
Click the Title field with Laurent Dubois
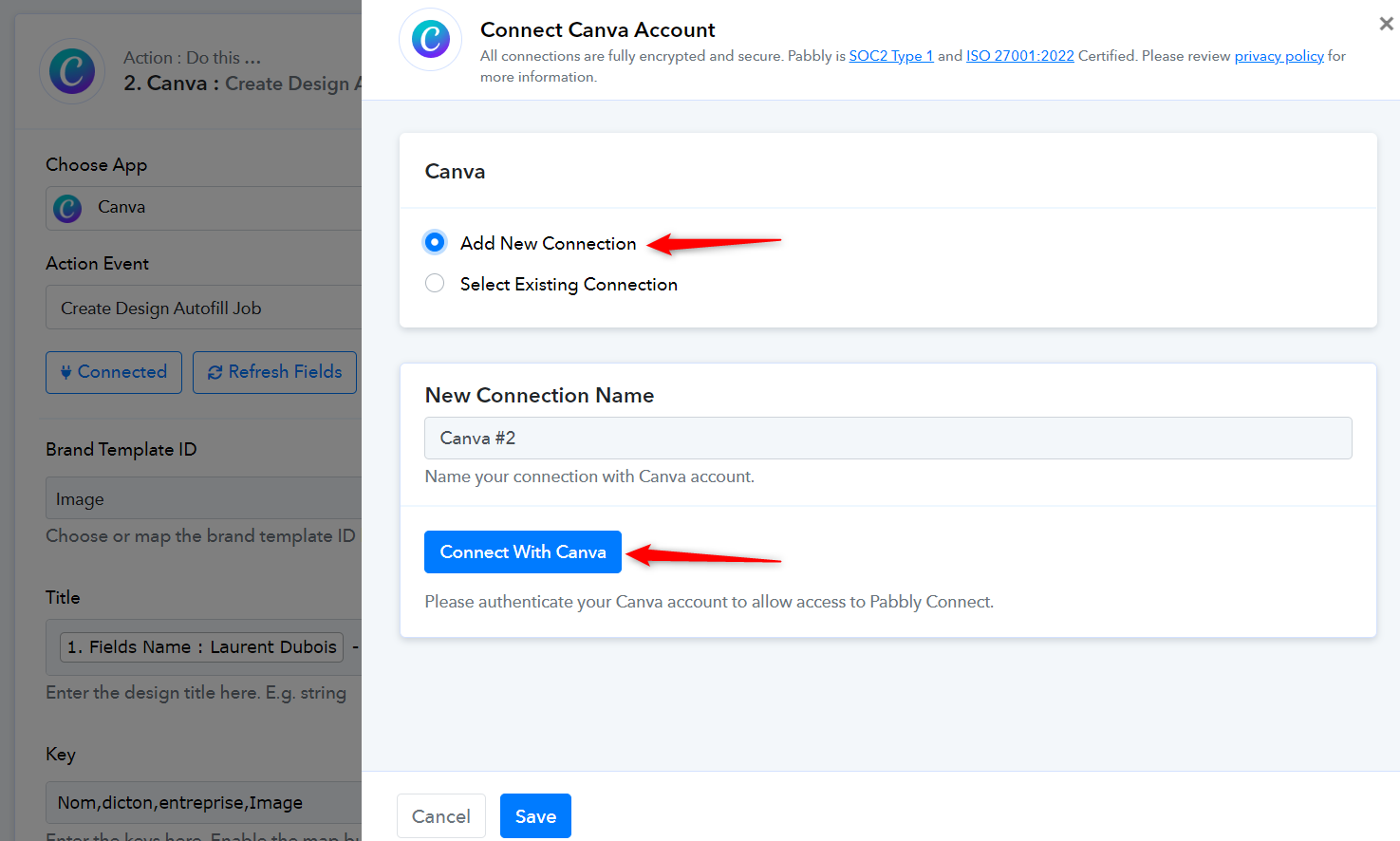[203, 646]
